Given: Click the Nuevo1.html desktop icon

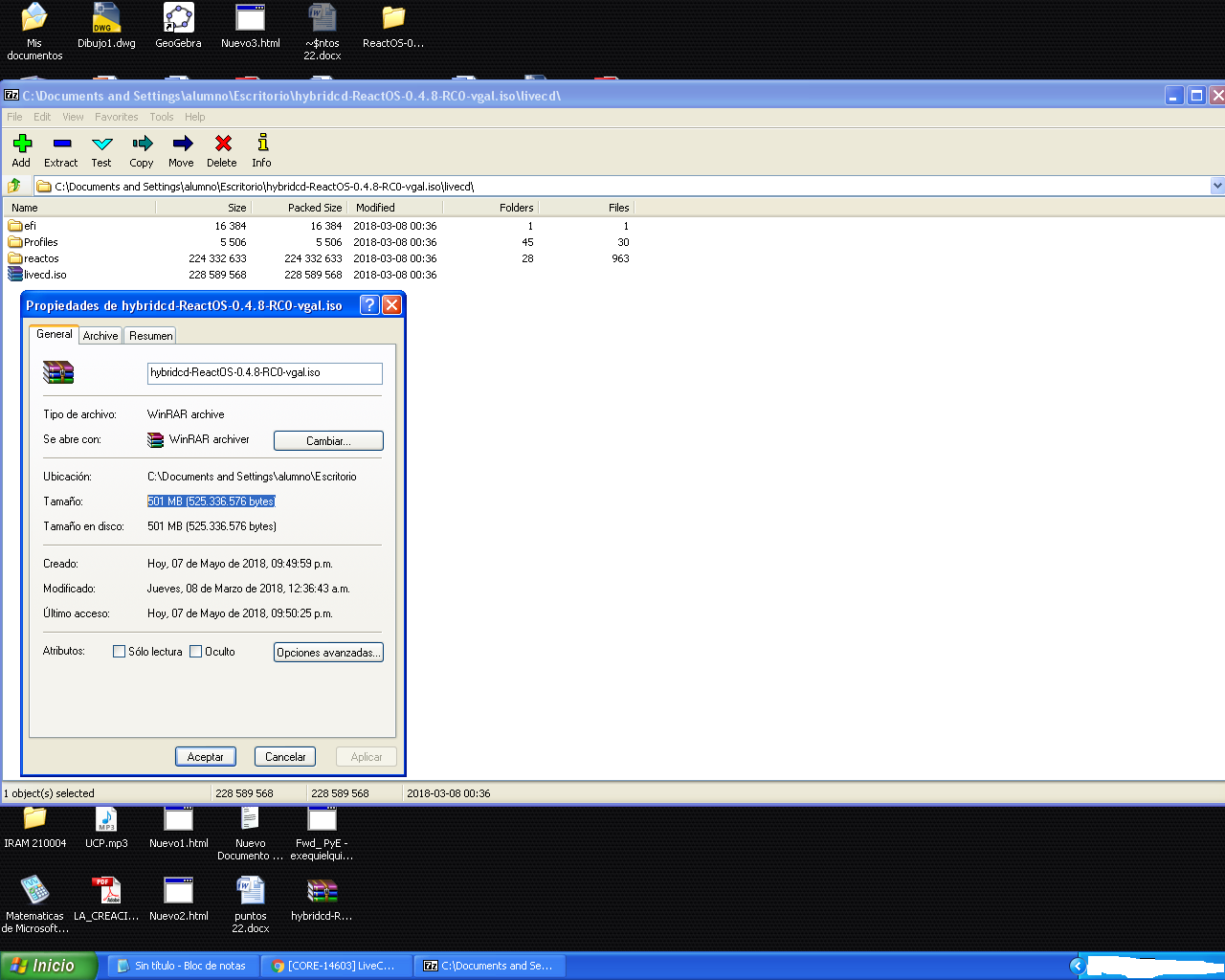Looking at the screenshot, I should (179, 827).
